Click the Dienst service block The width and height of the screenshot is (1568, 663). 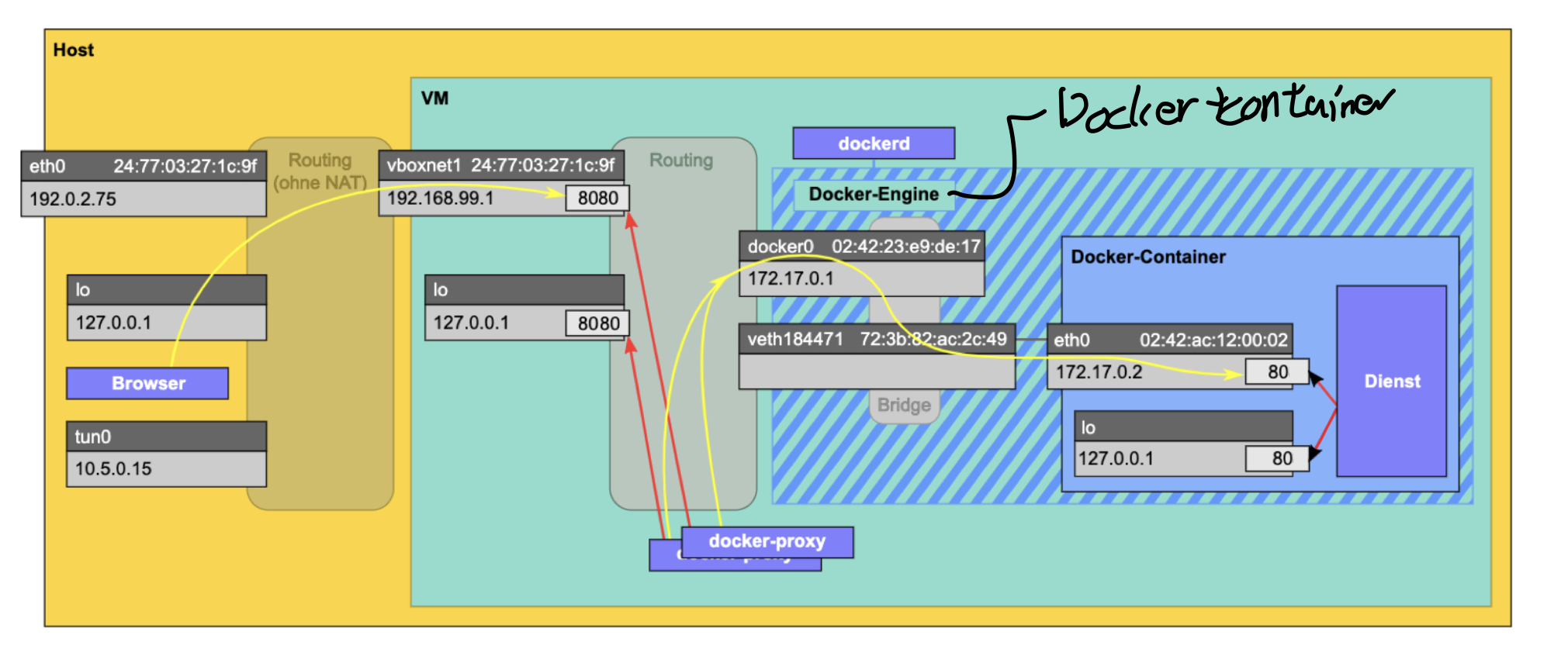[x=1392, y=382]
